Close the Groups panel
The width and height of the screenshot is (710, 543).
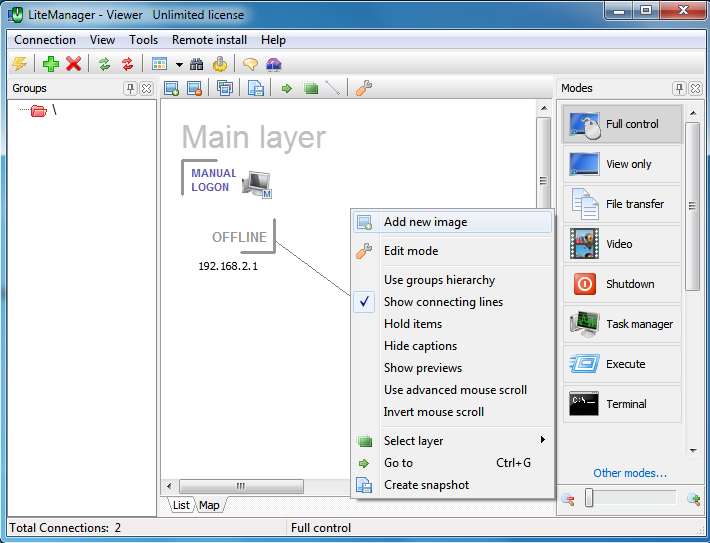point(146,88)
